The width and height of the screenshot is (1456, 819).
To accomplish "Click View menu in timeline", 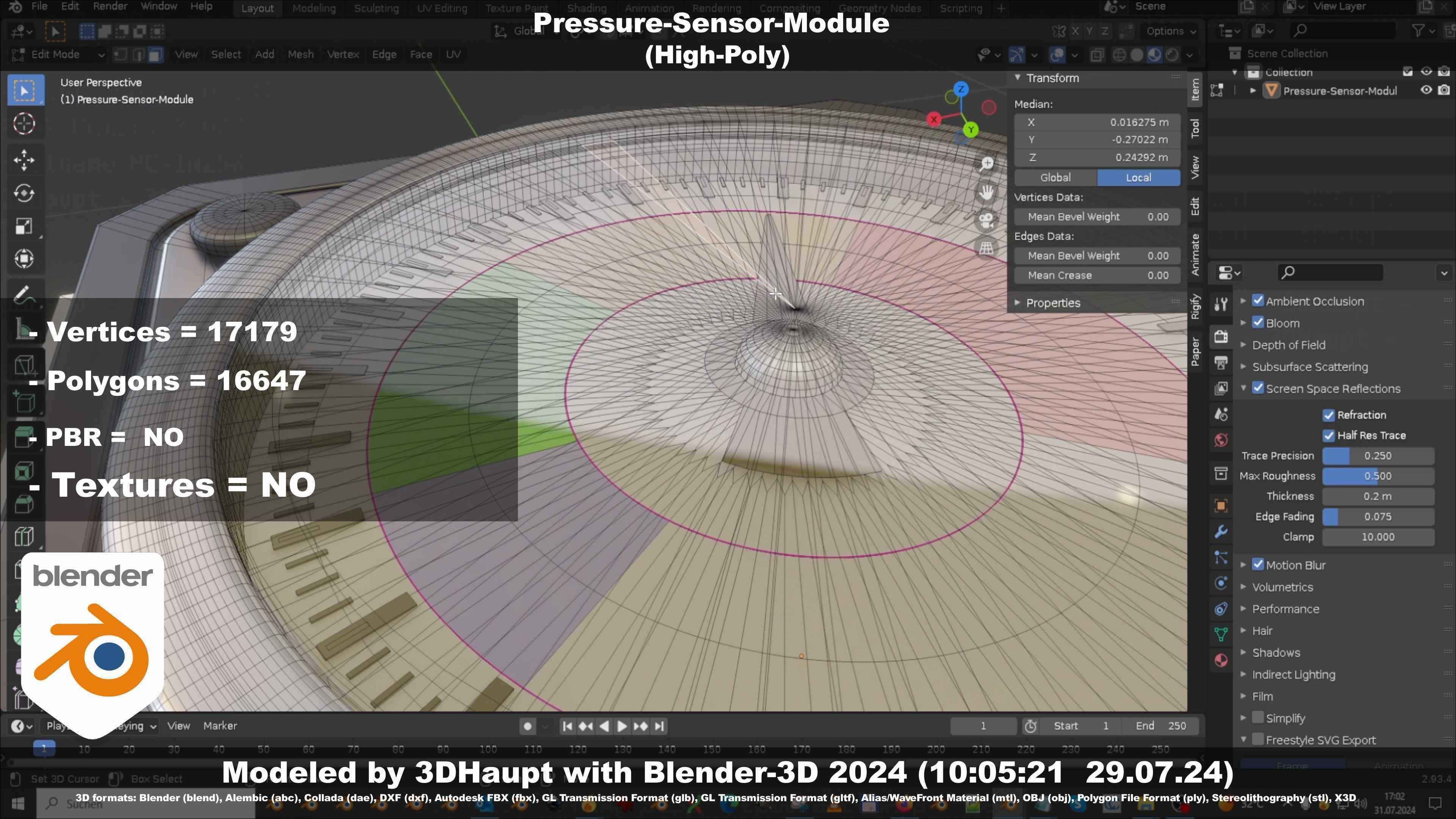I will (179, 726).
